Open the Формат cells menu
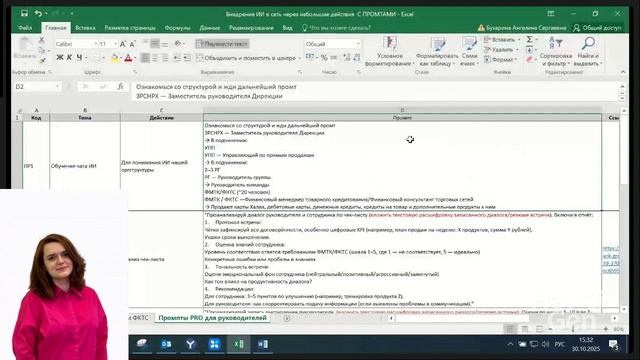The image size is (640, 360). [x=500, y=60]
